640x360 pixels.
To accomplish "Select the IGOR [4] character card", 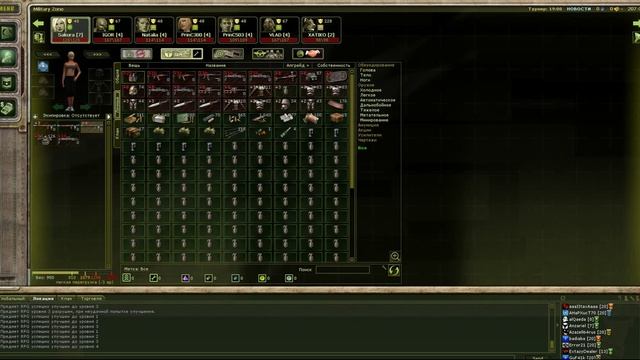I will 112,30.
